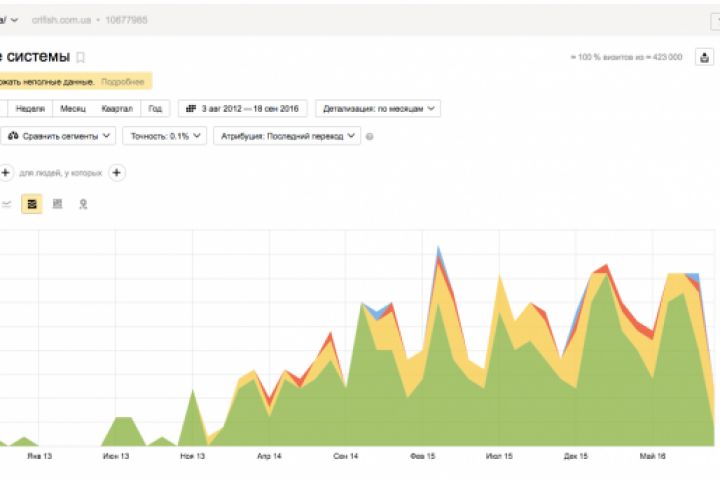Add a condition with the plus after 'для людей, у которых'
The image size is (720, 480).
[x=117, y=173]
